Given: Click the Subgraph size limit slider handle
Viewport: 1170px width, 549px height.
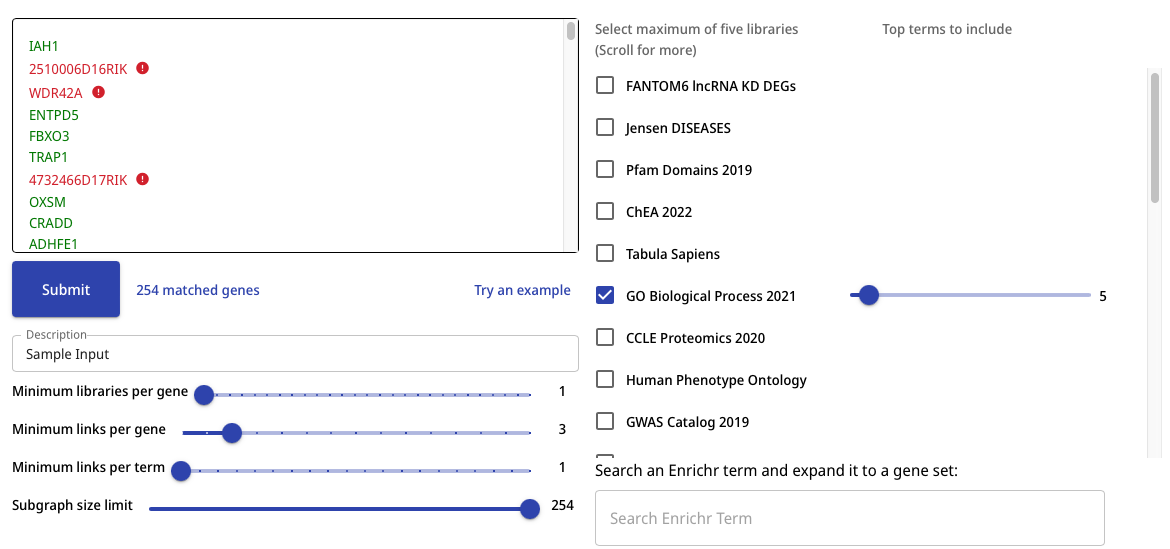Looking at the screenshot, I should (530, 509).
